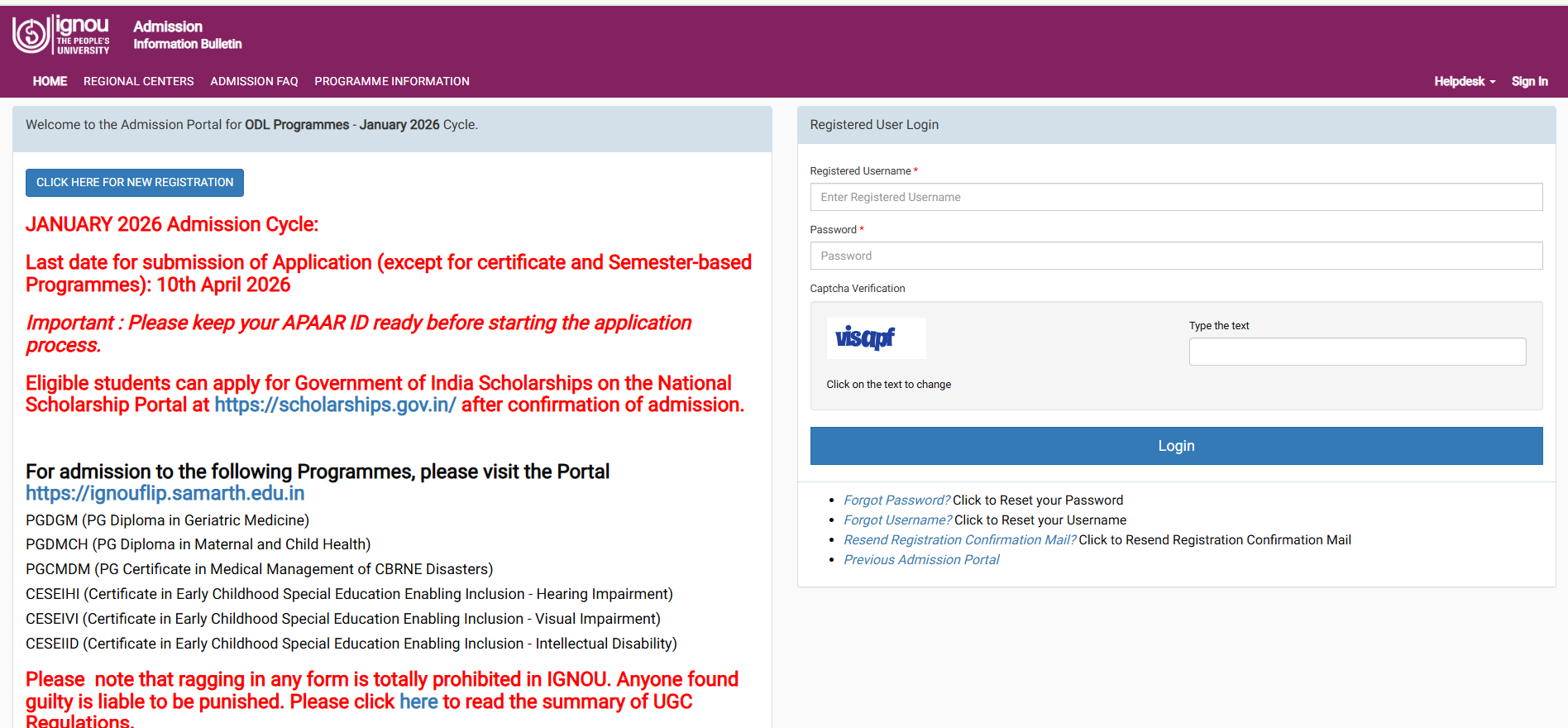The width and height of the screenshot is (1568, 728).
Task: Click the 'here' link for UGC Regulations
Action: (x=418, y=702)
